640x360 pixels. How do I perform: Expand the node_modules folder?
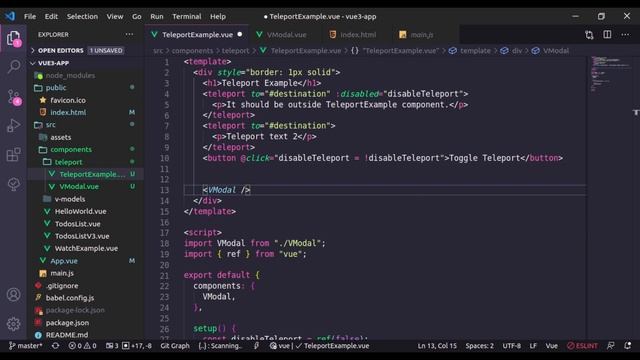(x=86, y=76)
